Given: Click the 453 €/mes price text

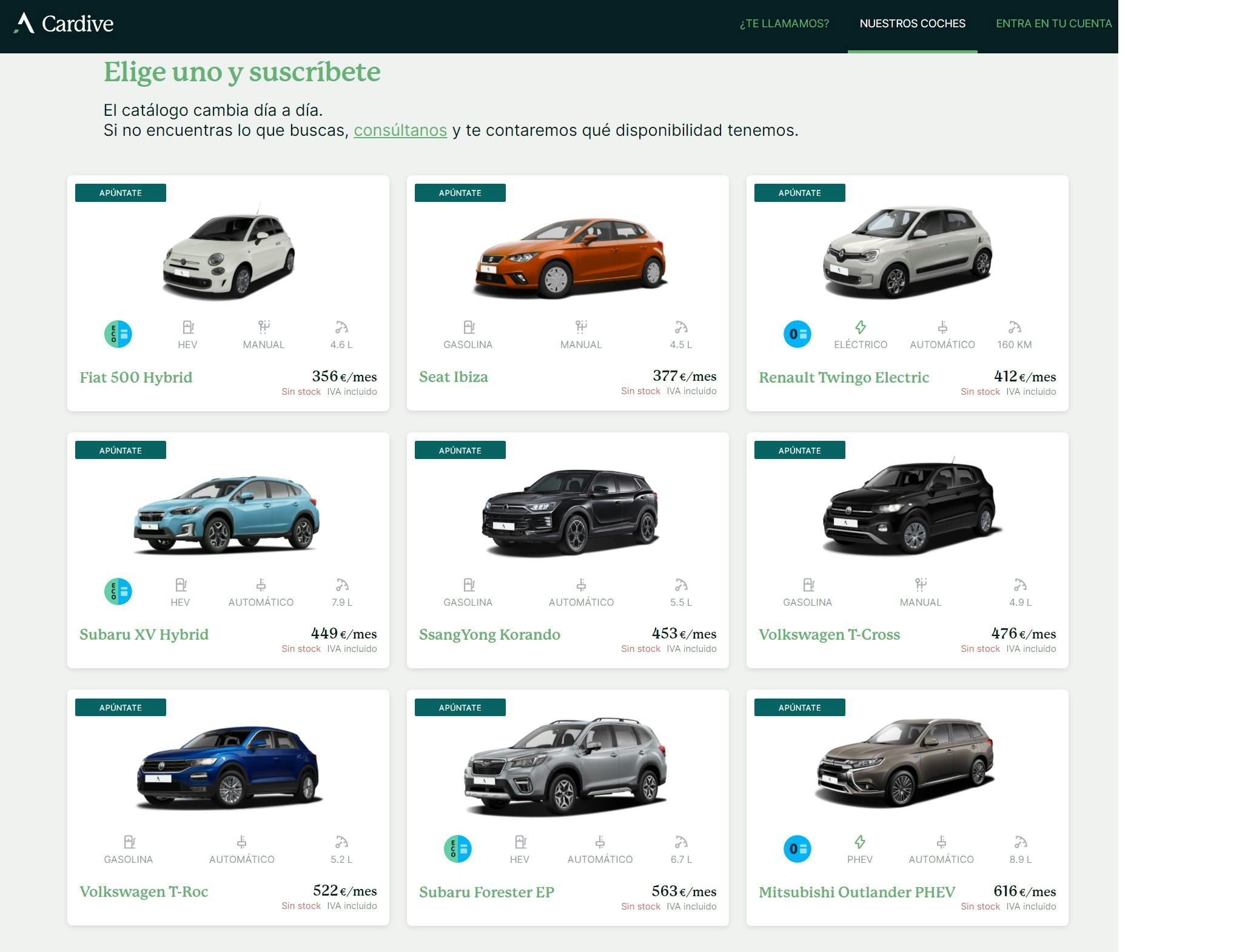Looking at the screenshot, I should tap(683, 634).
